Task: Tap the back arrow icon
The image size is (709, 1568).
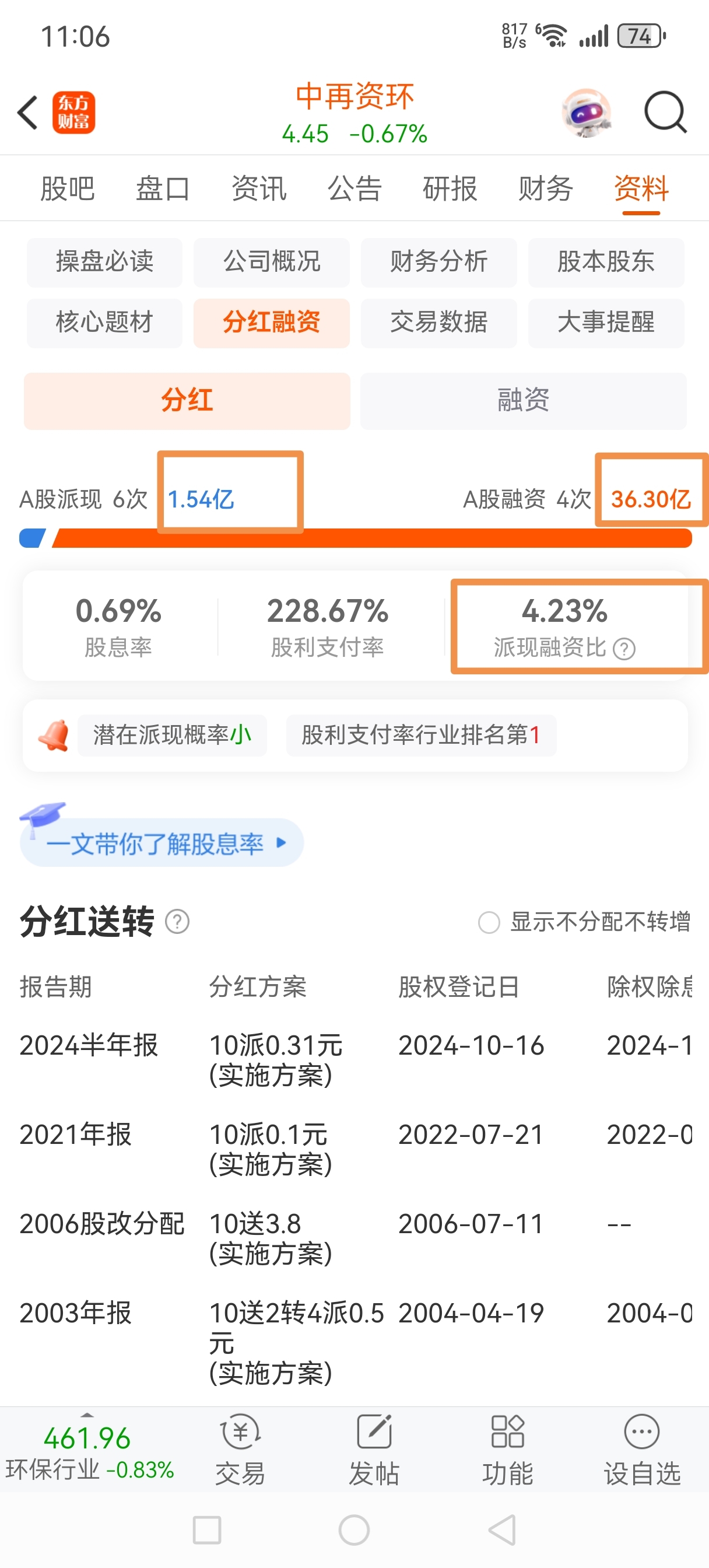Action: [28, 113]
